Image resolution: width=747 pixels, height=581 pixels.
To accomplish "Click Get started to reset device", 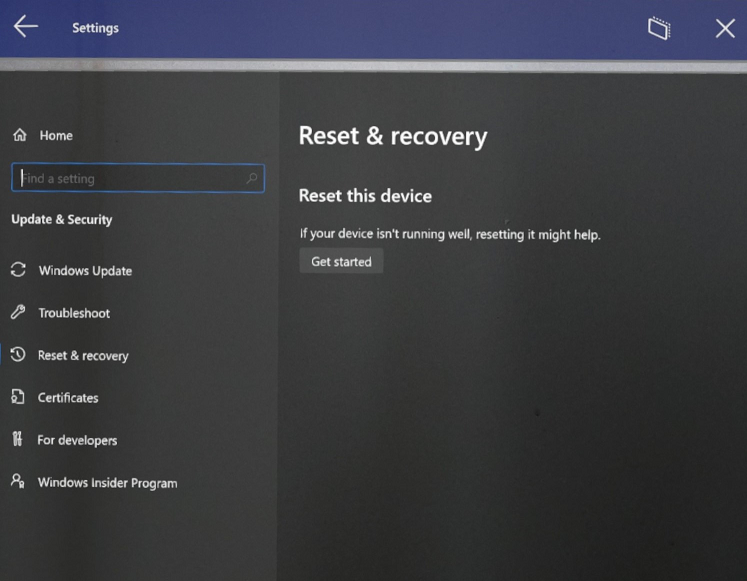I will (341, 261).
